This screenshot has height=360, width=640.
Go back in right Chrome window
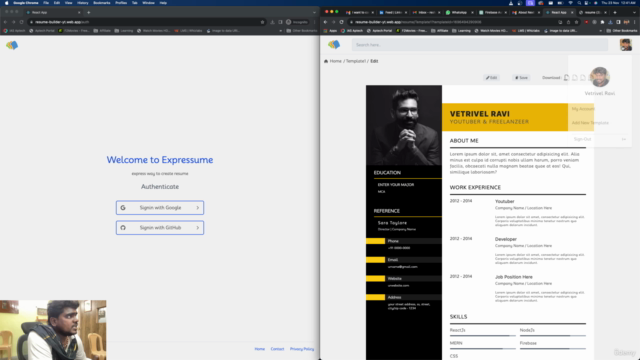(x=325, y=22)
